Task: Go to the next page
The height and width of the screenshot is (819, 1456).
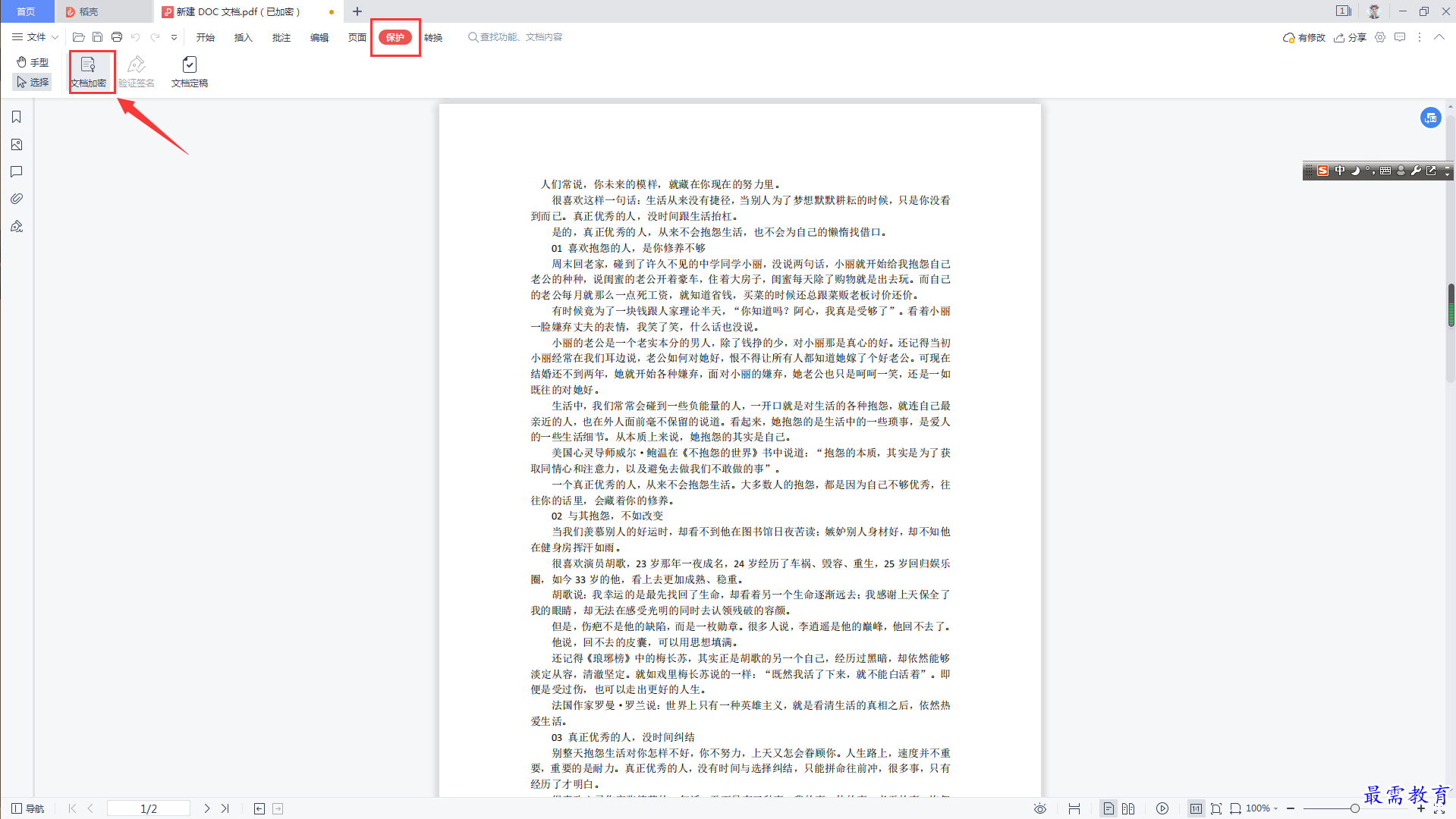Action: (206, 808)
